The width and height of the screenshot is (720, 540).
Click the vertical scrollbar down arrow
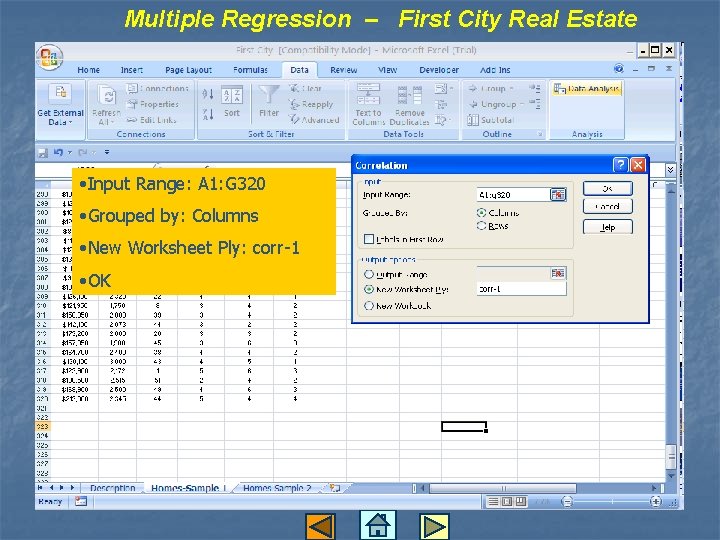click(671, 476)
